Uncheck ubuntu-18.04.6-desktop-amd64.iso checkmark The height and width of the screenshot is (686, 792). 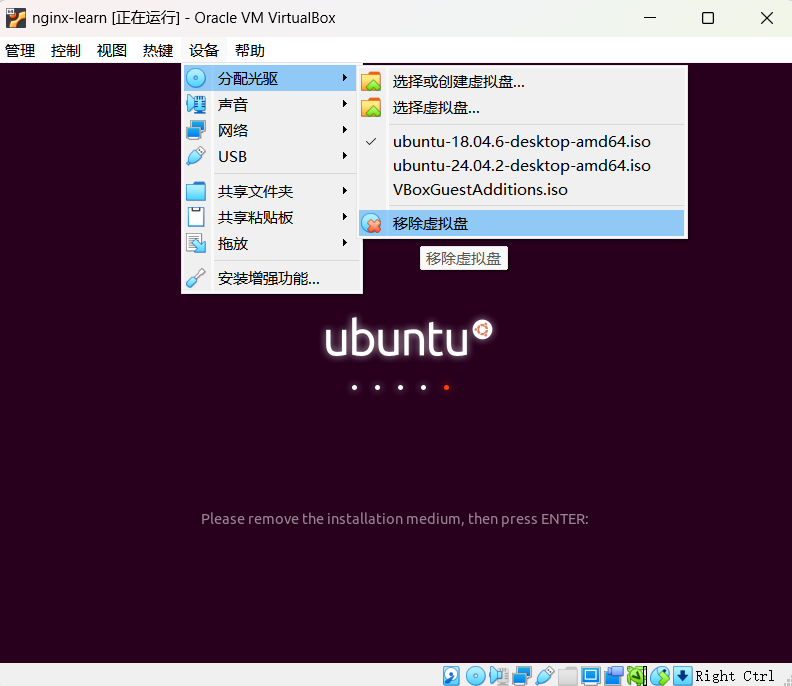(371, 141)
